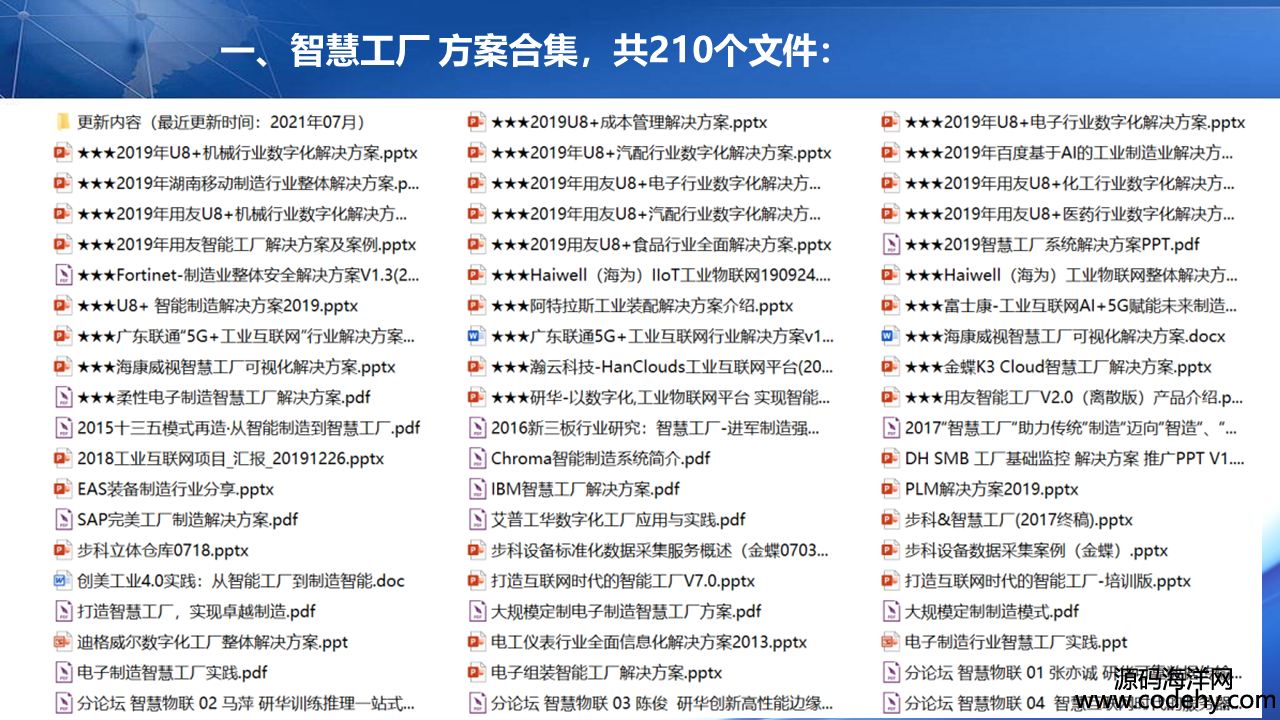The height and width of the screenshot is (720, 1280).
Task: Click the PowerPoint icon of 2019年U8+电子行业数字化解决方案.pptx
Action: pos(890,122)
